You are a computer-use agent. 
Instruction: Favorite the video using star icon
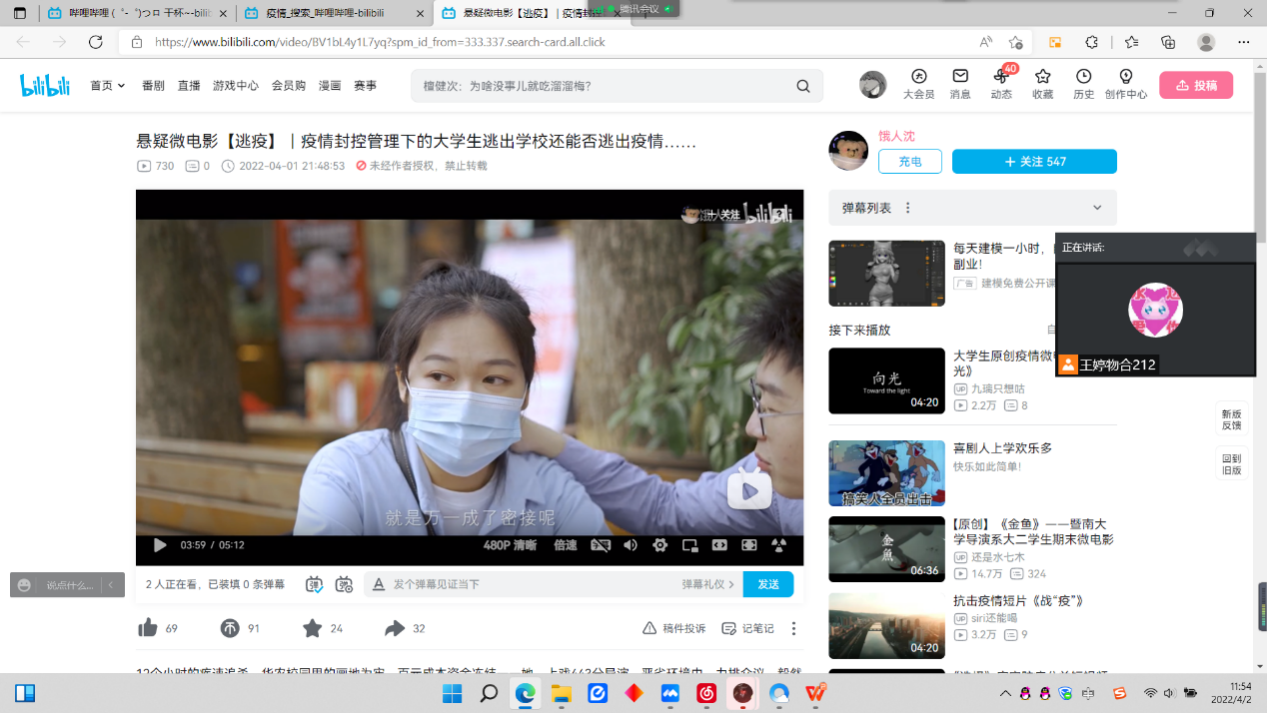(312, 628)
